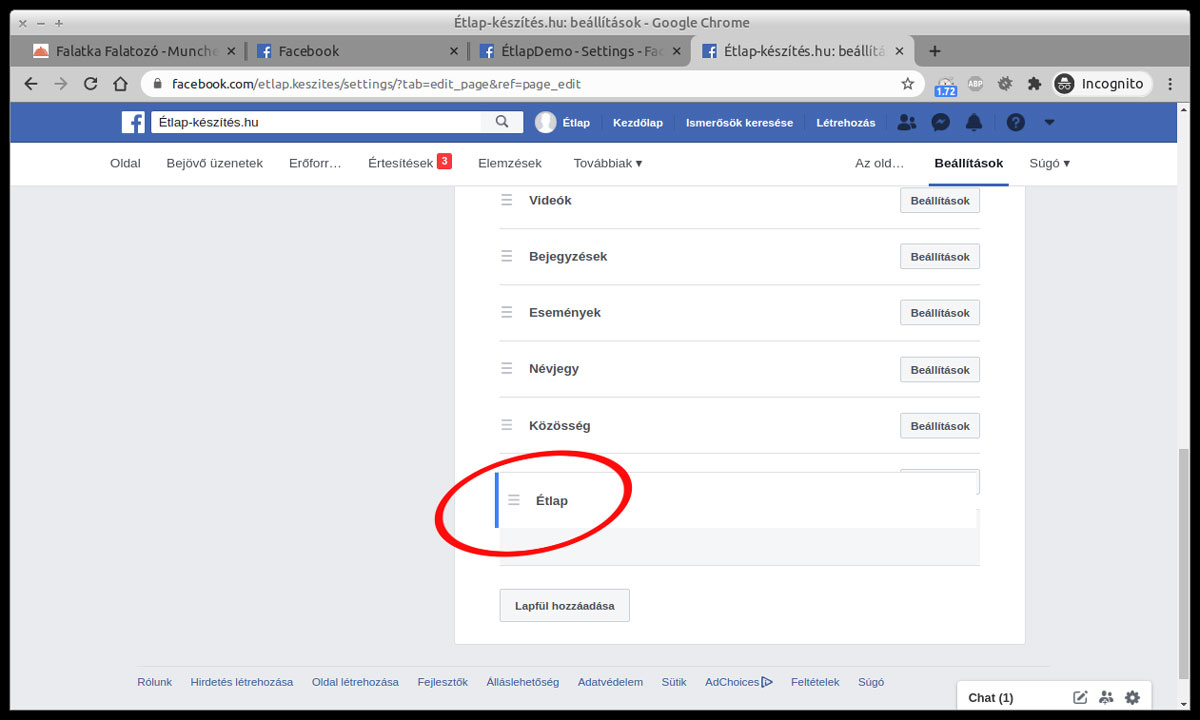Expand the account dropdown arrow in header
This screenshot has width=1200, height=720.
click(1049, 122)
